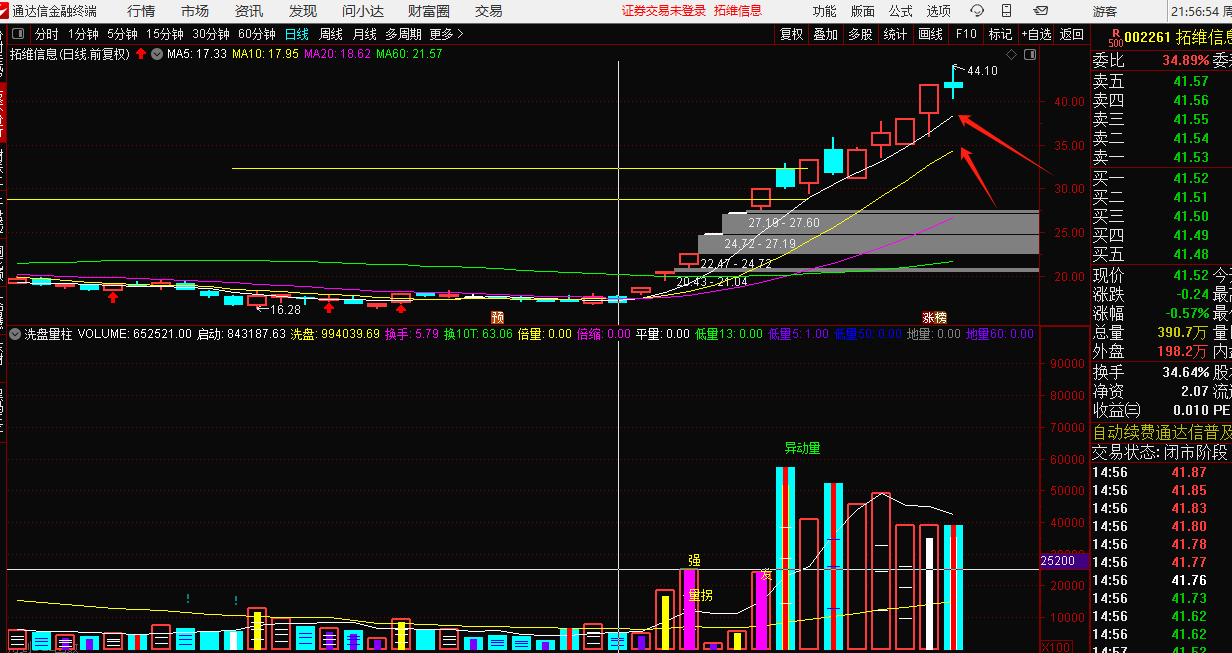This screenshot has width=1232, height=653.
Task: Click 证券交易未登录 login link
Action: coord(664,11)
